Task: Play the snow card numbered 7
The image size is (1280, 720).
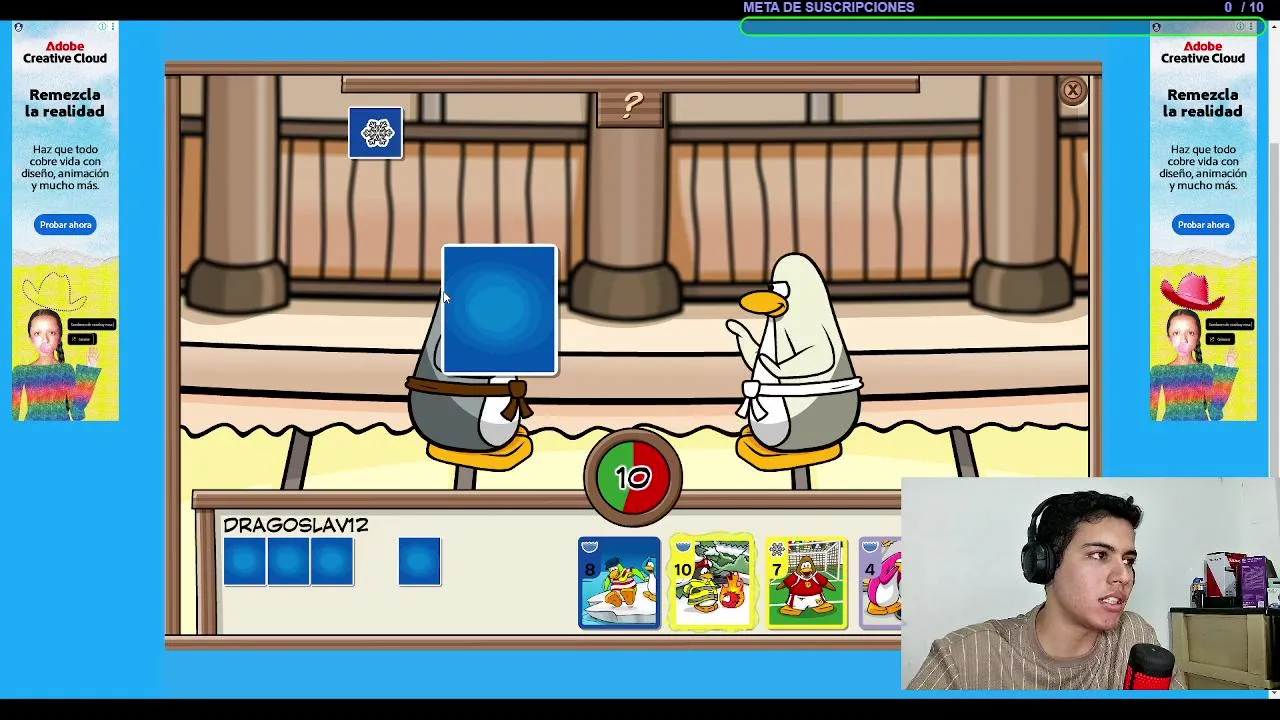Action: pos(806,583)
